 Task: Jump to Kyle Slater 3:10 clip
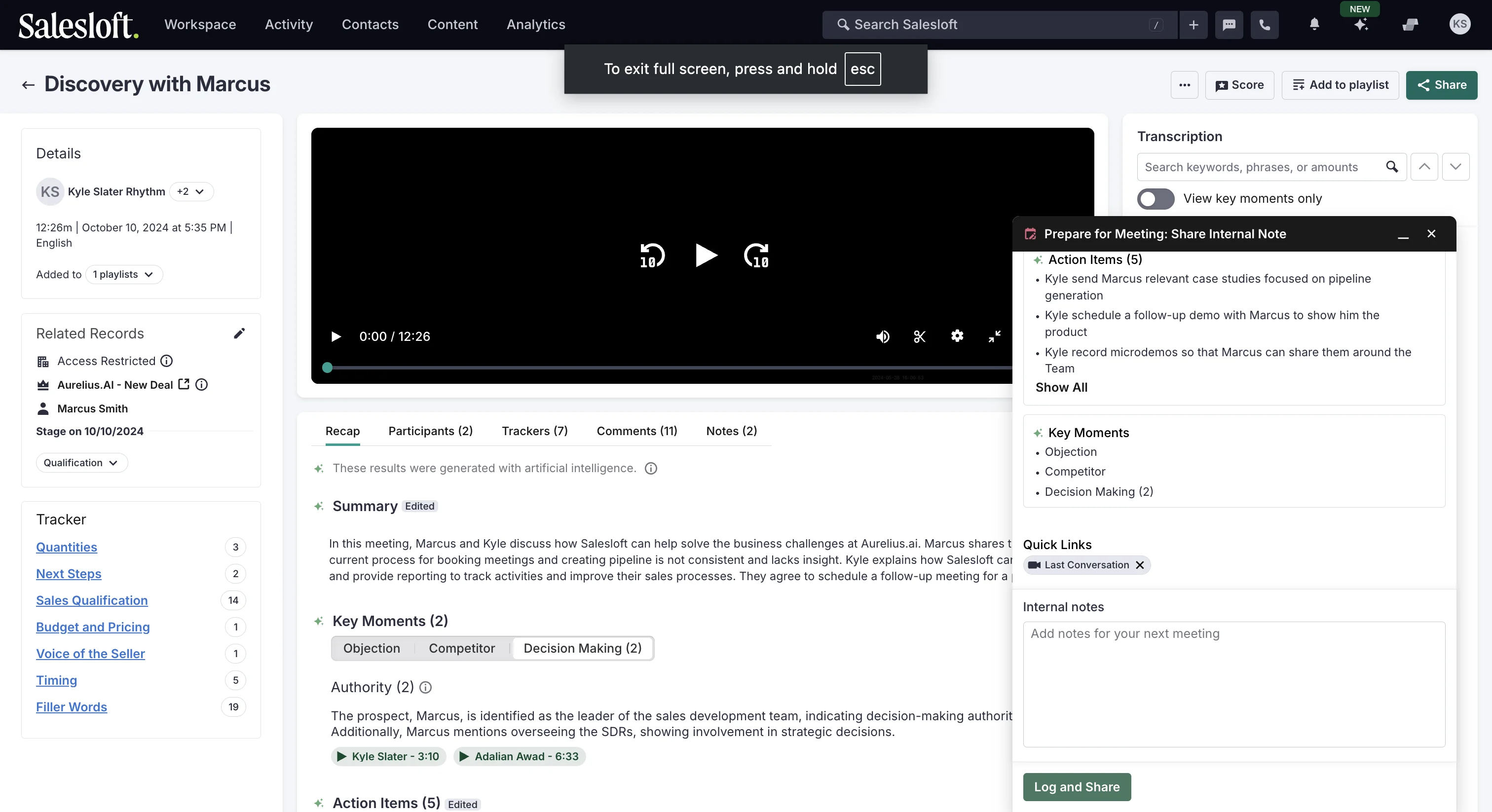pos(389,756)
